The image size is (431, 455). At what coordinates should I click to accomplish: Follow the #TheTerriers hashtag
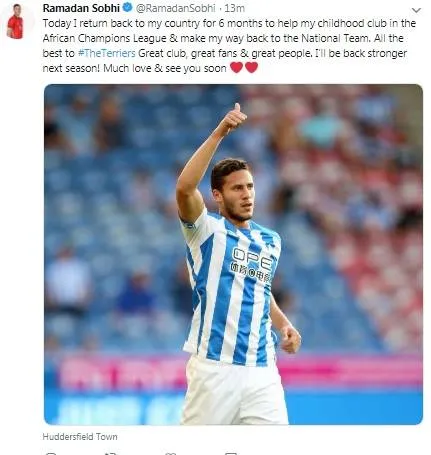[107, 53]
